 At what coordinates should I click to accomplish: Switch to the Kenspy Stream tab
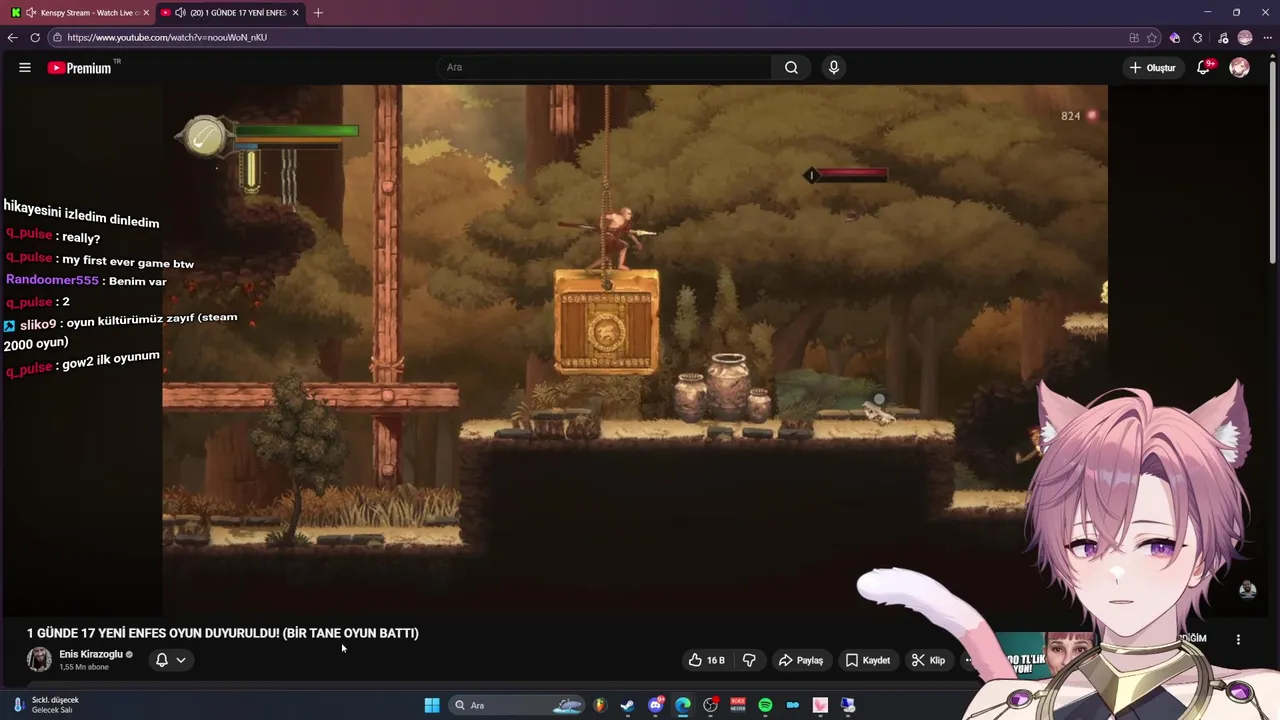pos(80,13)
